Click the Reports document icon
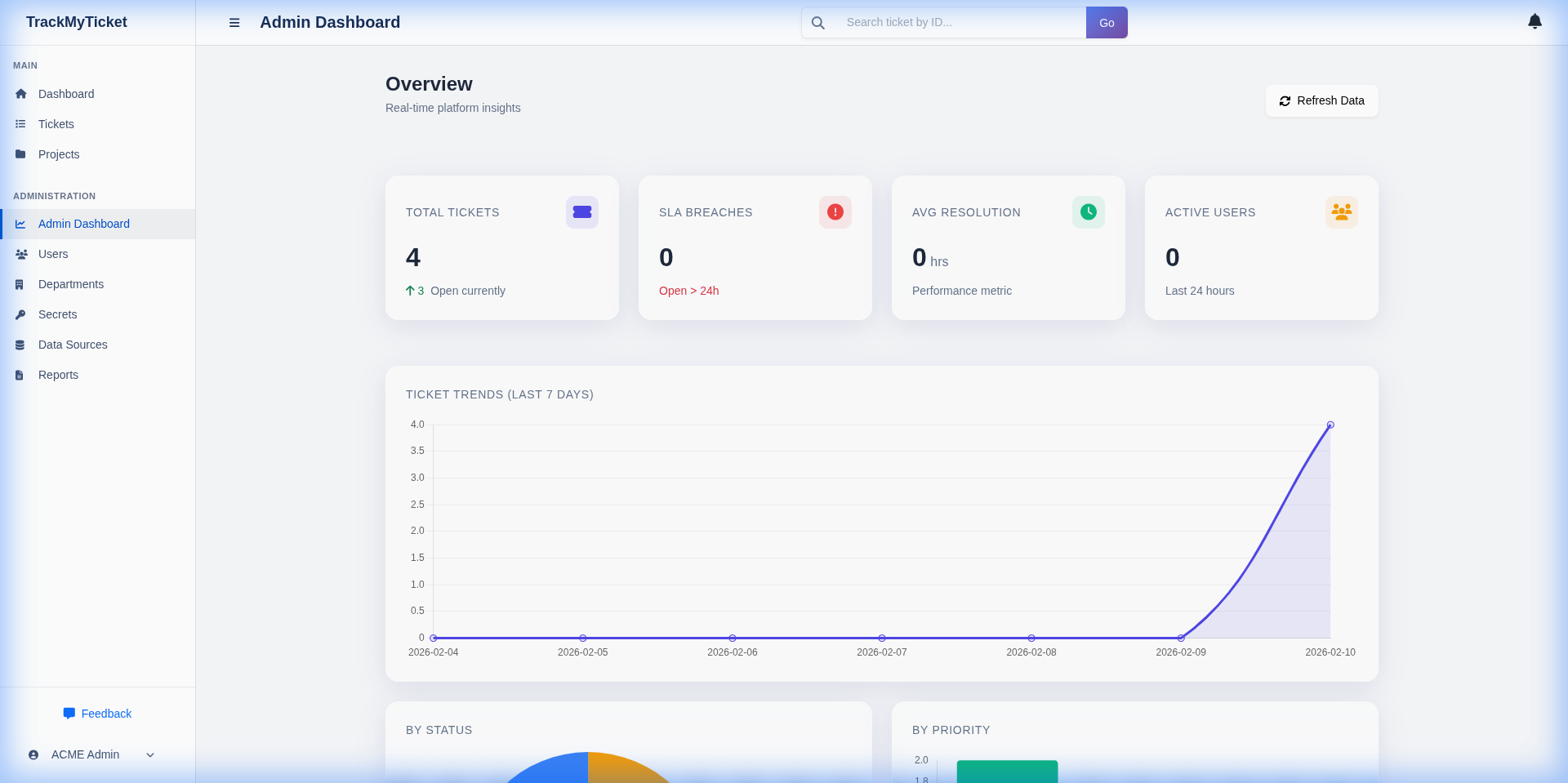Image resolution: width=1568 pixels, height=783 pixels. click(x=20, y=375)
